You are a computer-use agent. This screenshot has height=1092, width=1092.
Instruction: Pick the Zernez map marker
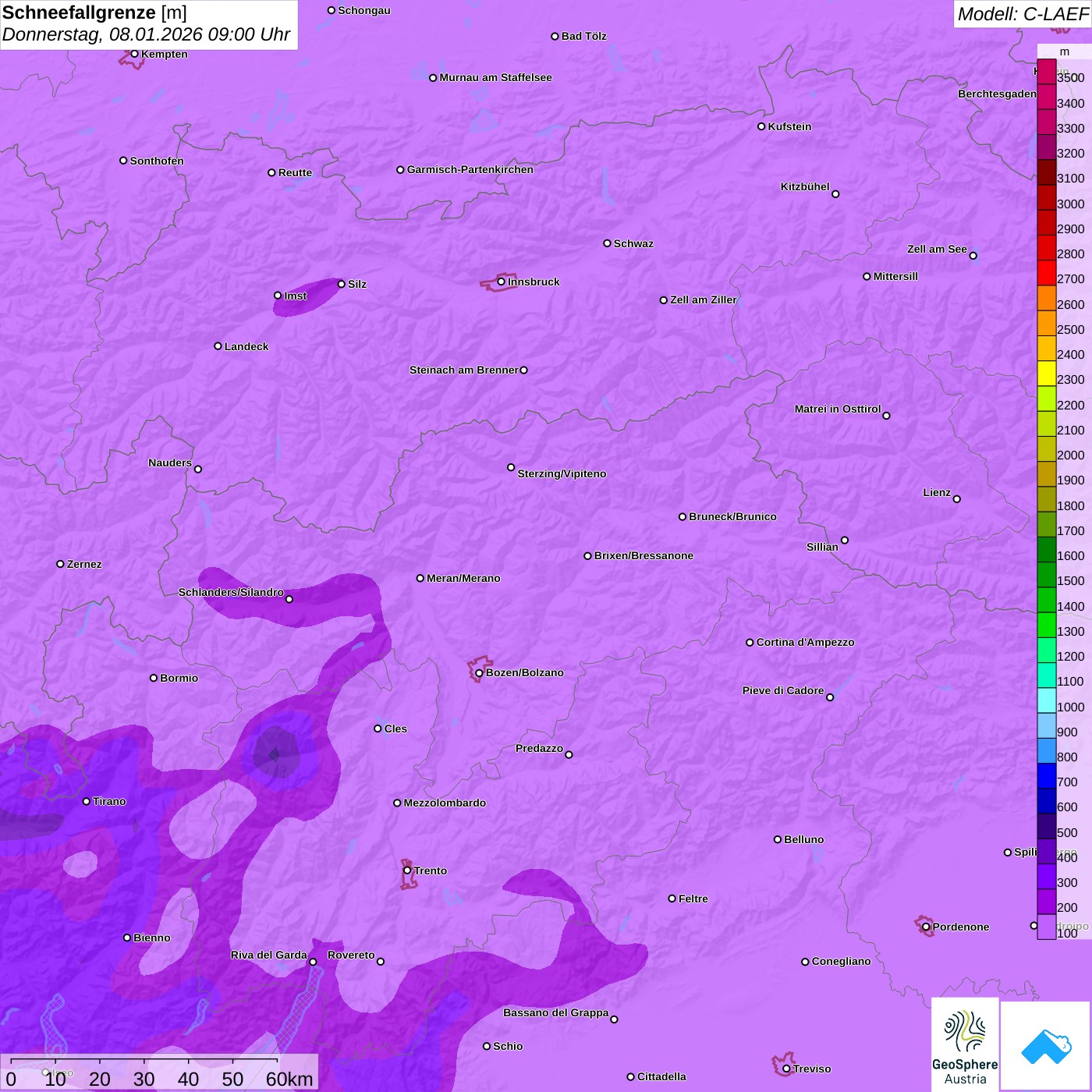click(60, 564)
